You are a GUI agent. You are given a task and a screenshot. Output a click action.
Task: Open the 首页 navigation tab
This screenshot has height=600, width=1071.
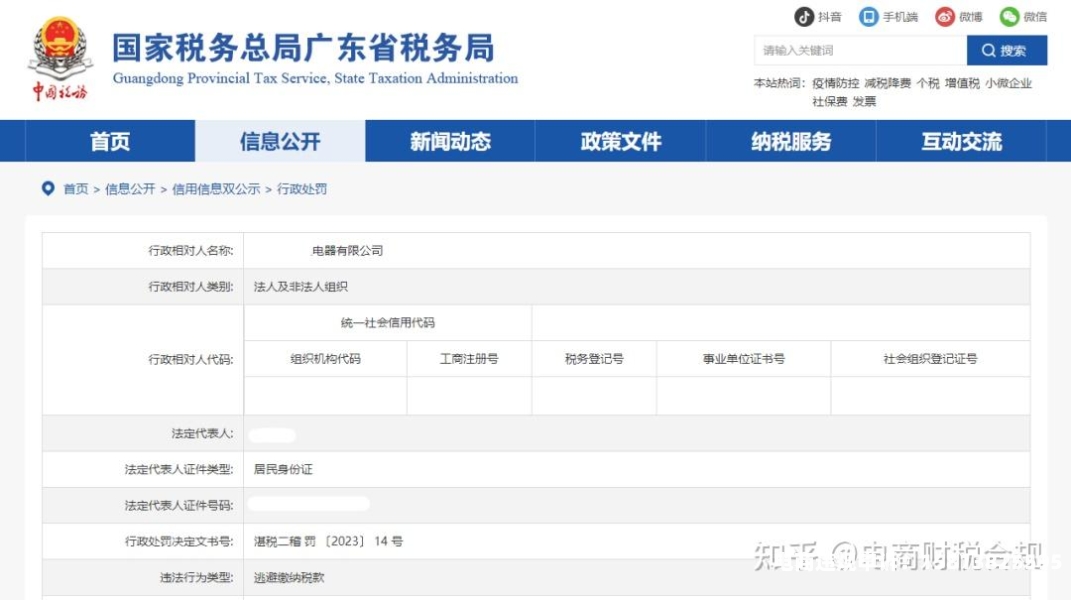point(110,142)
